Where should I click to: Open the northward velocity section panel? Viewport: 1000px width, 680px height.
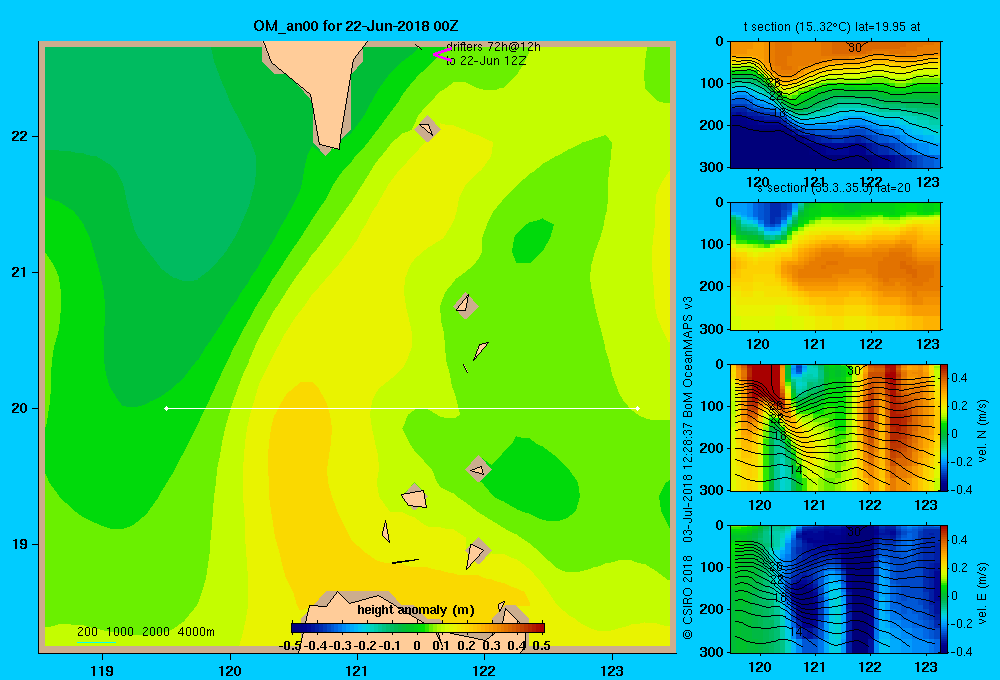(835, 427)
